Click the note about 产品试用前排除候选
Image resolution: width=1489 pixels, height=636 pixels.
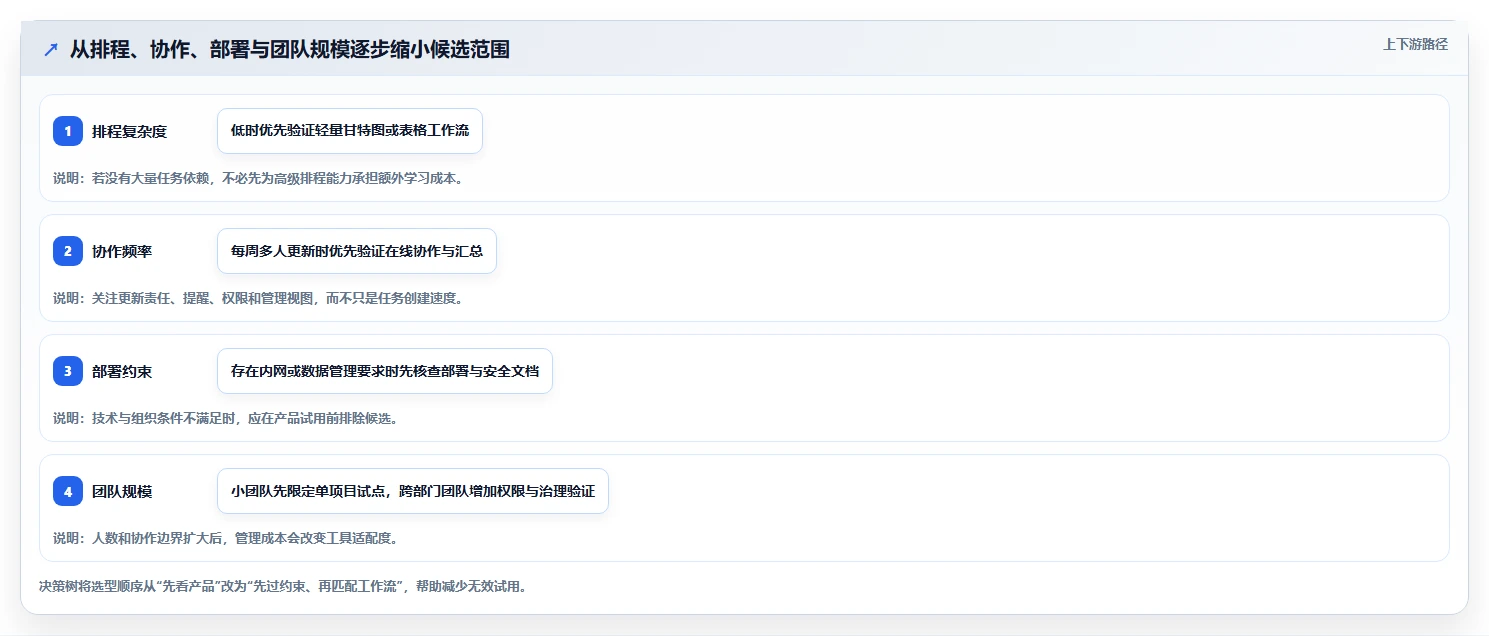coord(226,418)
